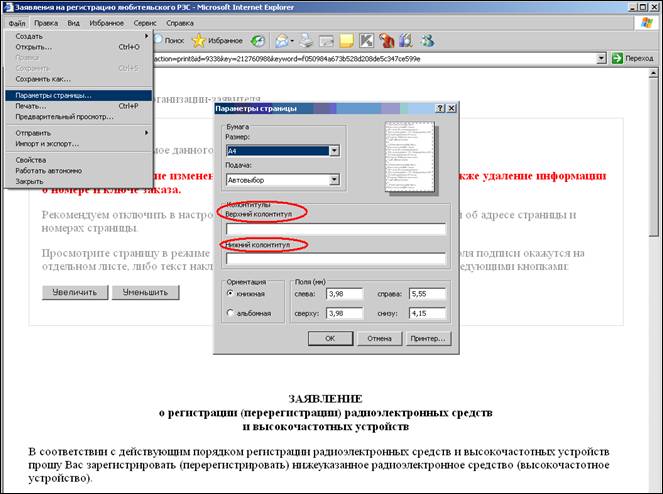Image resolution: width=663 pixels, height=494 pixels.
Task: Click the Принтер... button
Action: coord(428,338)
